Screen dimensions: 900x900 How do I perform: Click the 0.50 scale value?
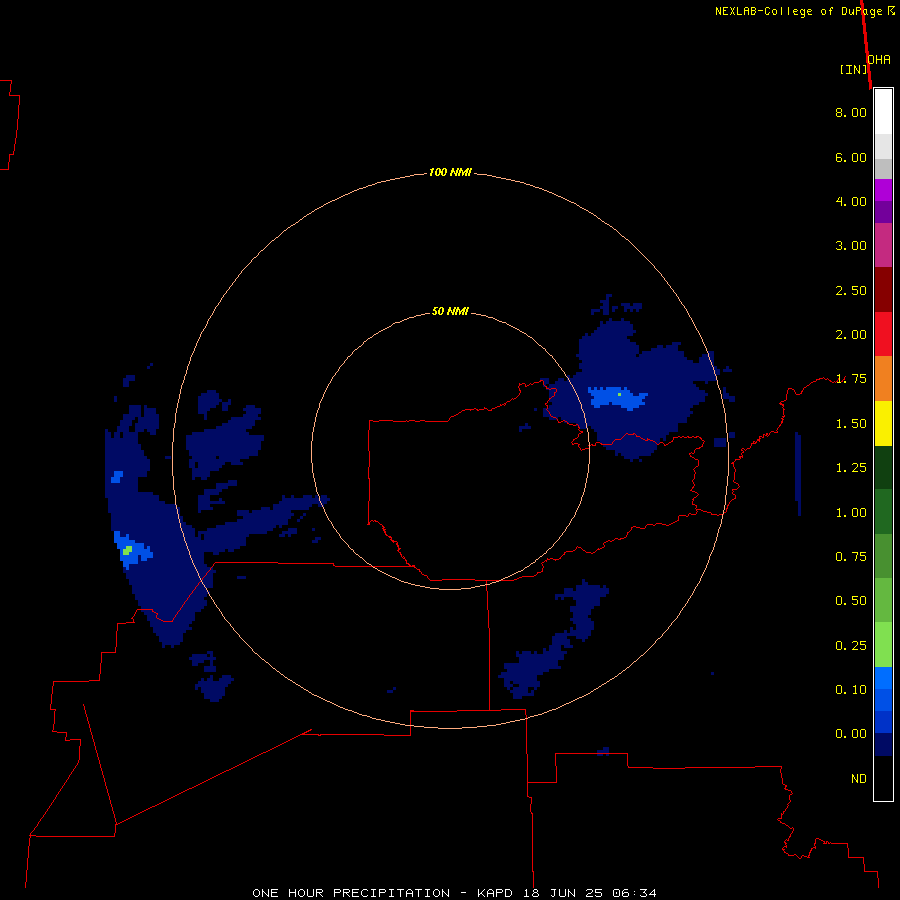coord(851,601)
